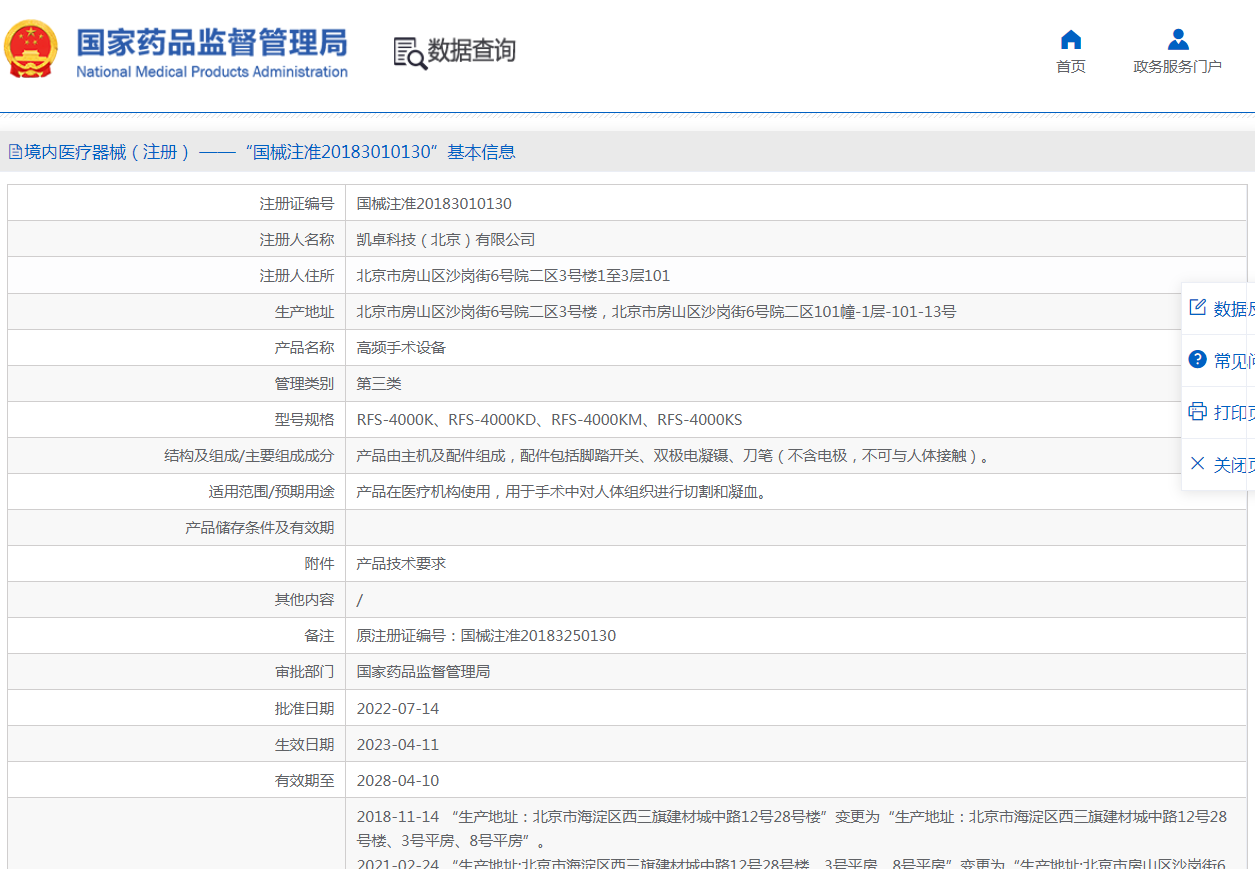Click attachment 产品技术要求
The height and width of the screenshot is (869, 1255).
(x=401, y=564)
